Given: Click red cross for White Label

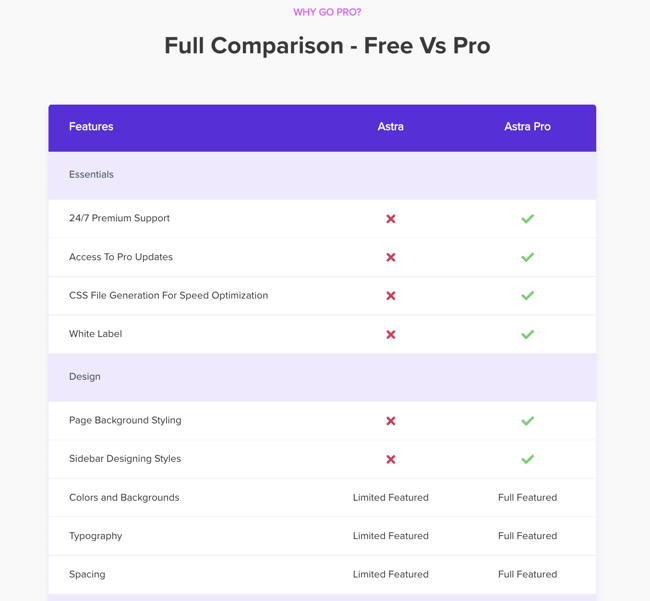Looking at the screenshot, I should click(391, 334).
